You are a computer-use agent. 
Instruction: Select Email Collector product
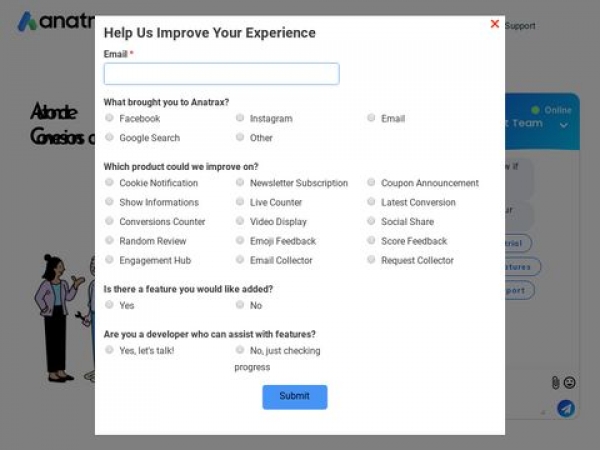240,260
